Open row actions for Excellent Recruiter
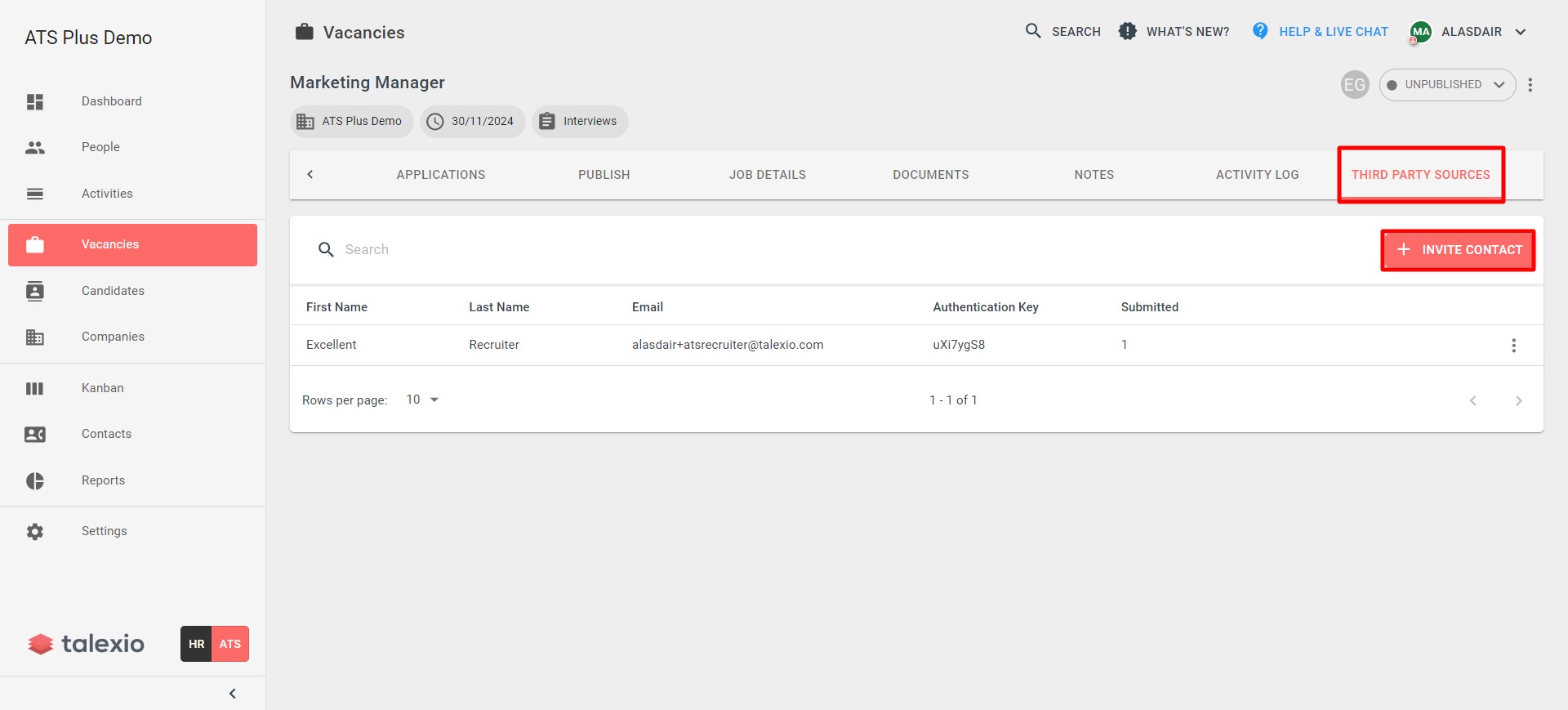This screenshot has height=710, width=1568. pyautogui.click(x=1514, y=346)
